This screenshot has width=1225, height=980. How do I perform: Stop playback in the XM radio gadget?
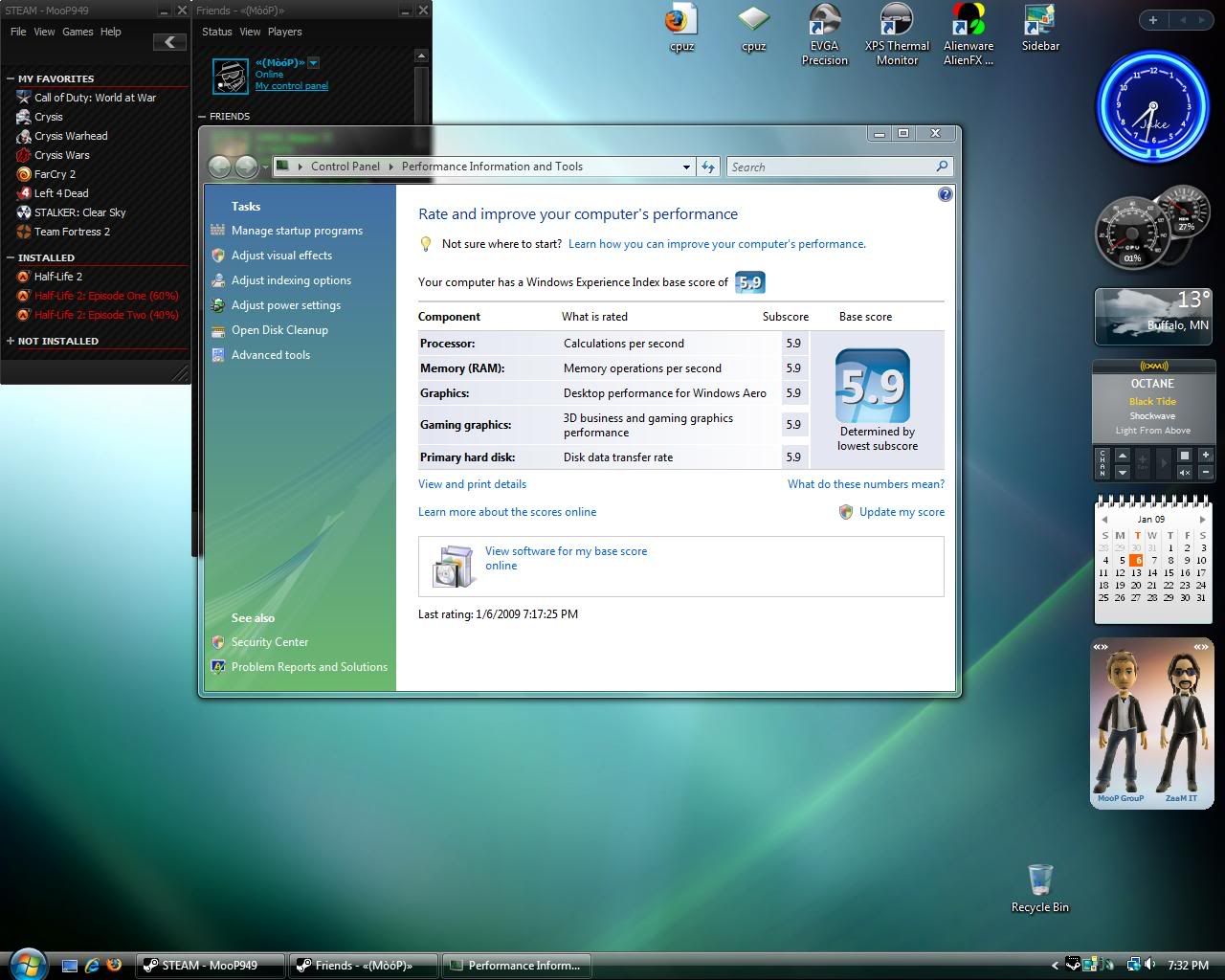point(1184,456)
